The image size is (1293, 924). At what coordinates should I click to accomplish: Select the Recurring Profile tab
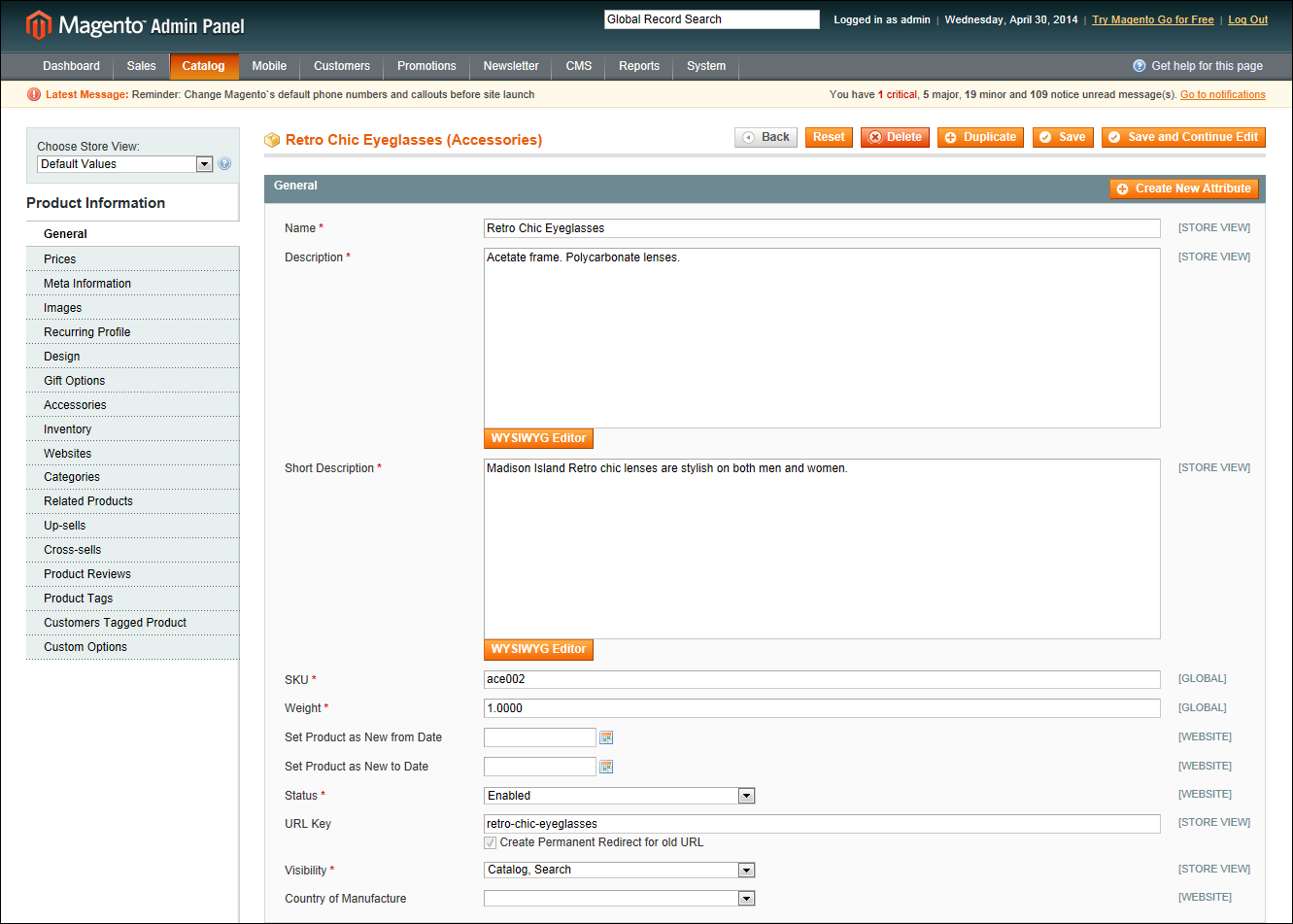(x=133, y=332)
